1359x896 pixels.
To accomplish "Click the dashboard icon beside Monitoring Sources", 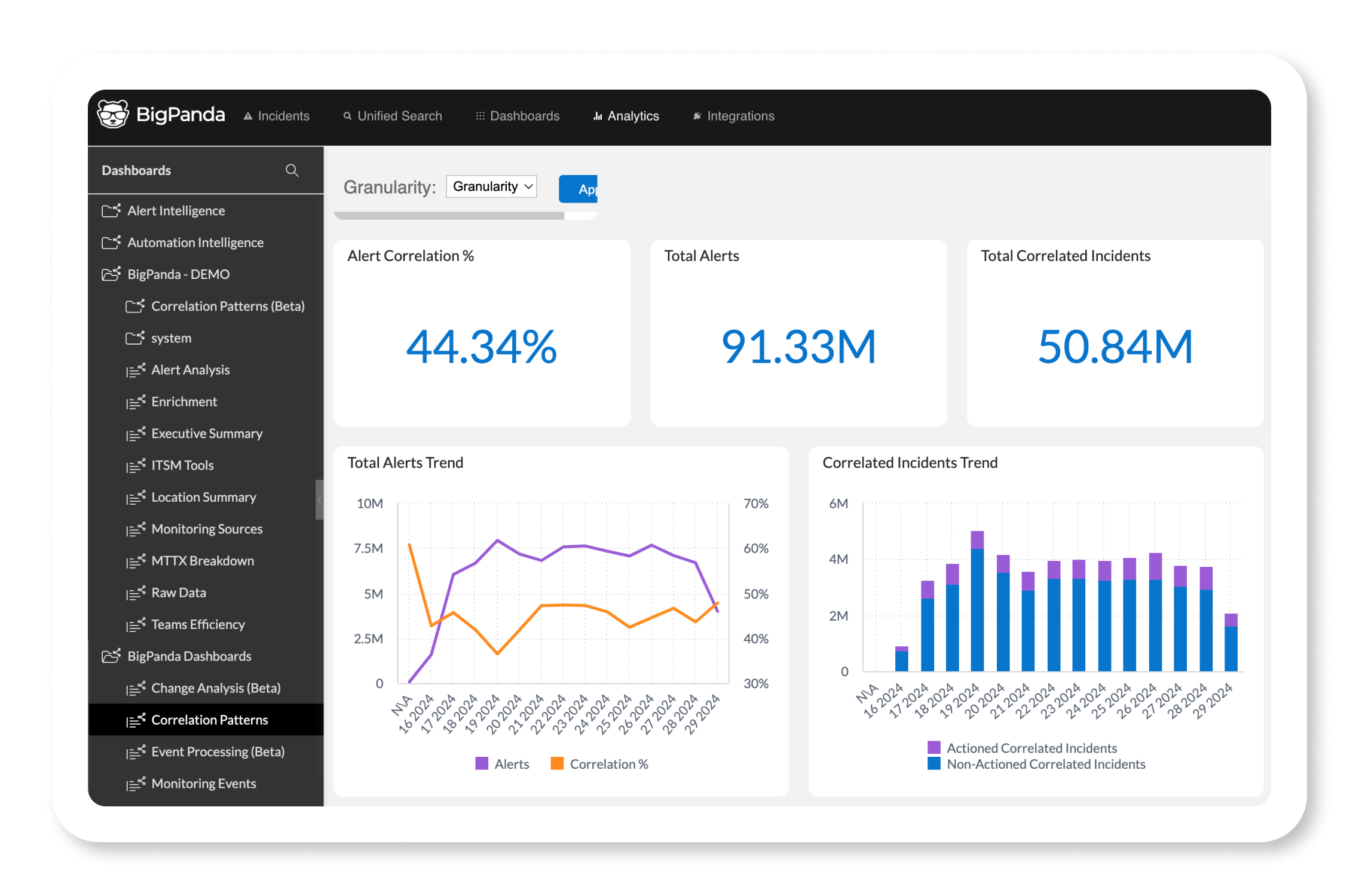I will (x=136, y=529).
